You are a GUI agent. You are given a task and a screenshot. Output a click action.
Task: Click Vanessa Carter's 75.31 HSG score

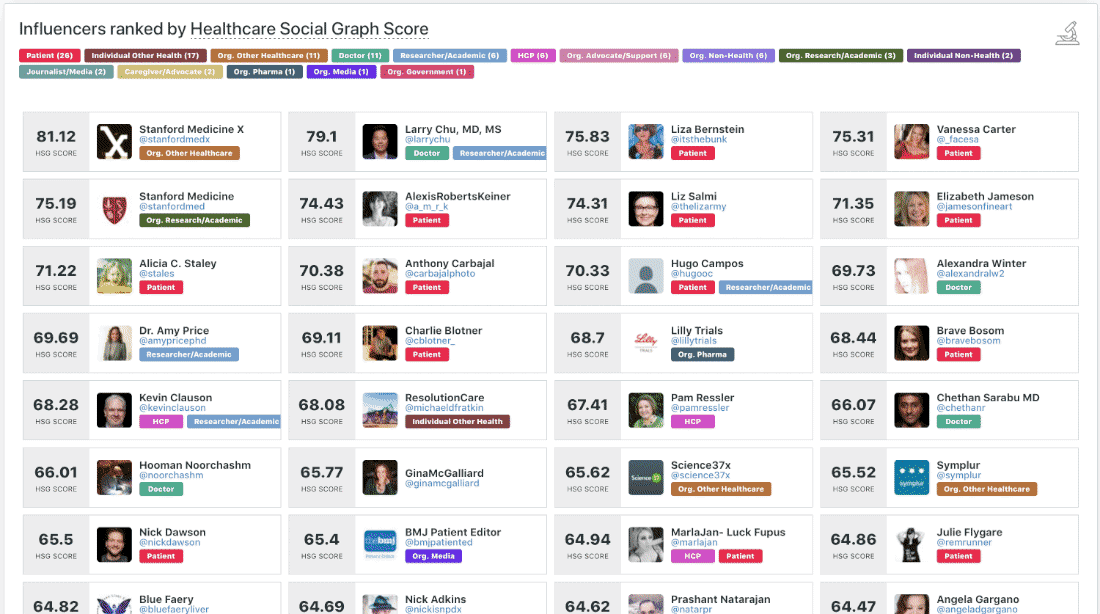[853, 137]
